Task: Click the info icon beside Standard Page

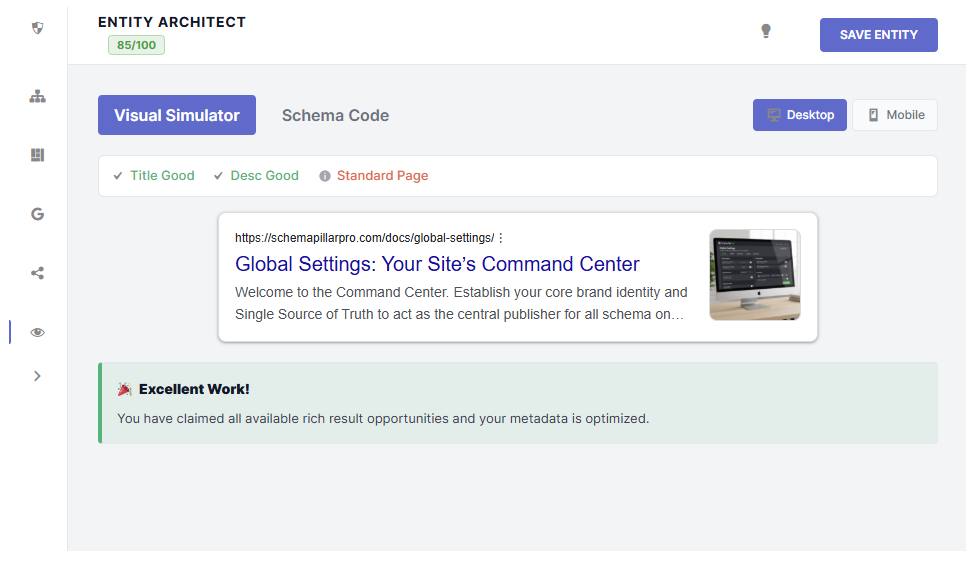Action: (x=325, y=176)
